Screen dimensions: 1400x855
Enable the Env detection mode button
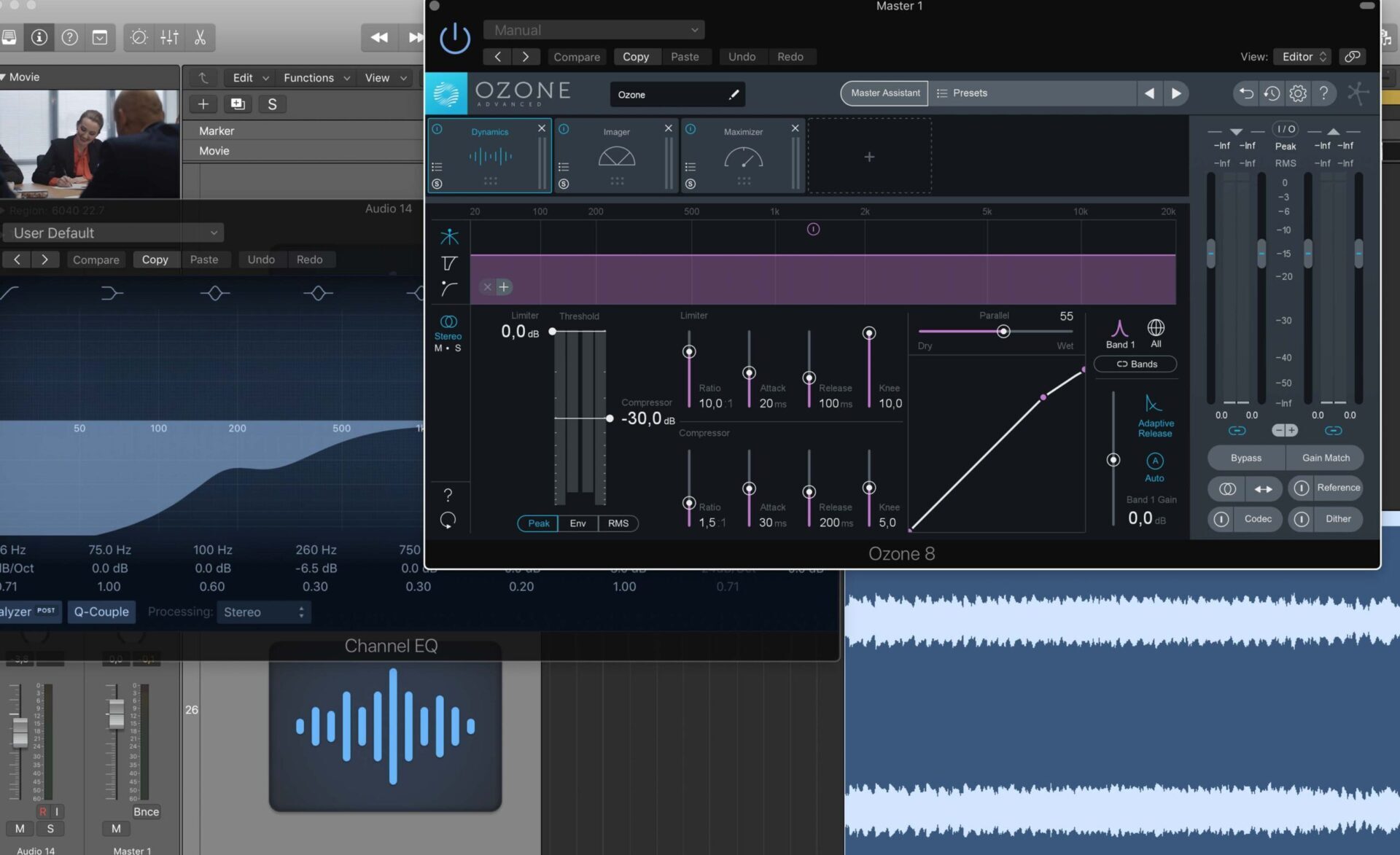click(x=578, y=522)
